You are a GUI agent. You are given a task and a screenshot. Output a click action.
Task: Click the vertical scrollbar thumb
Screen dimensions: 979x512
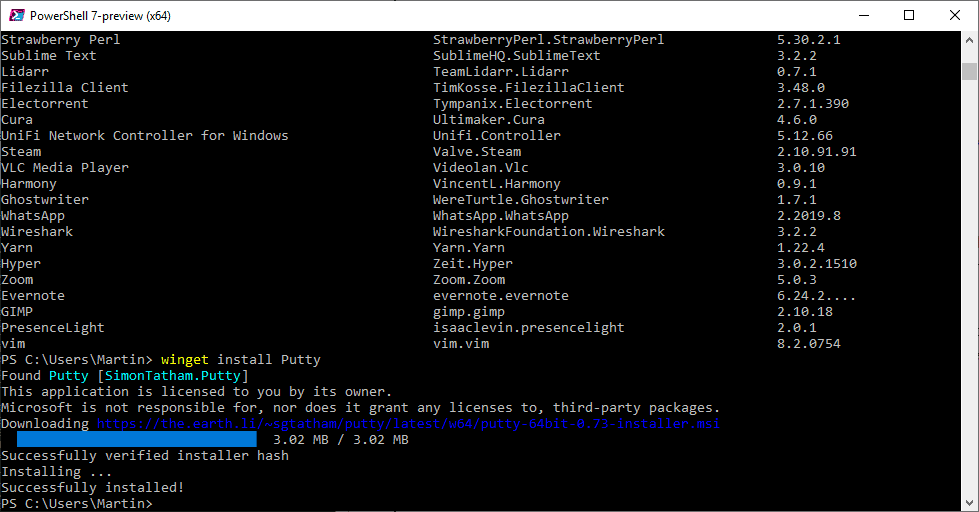tap(969, 71)
